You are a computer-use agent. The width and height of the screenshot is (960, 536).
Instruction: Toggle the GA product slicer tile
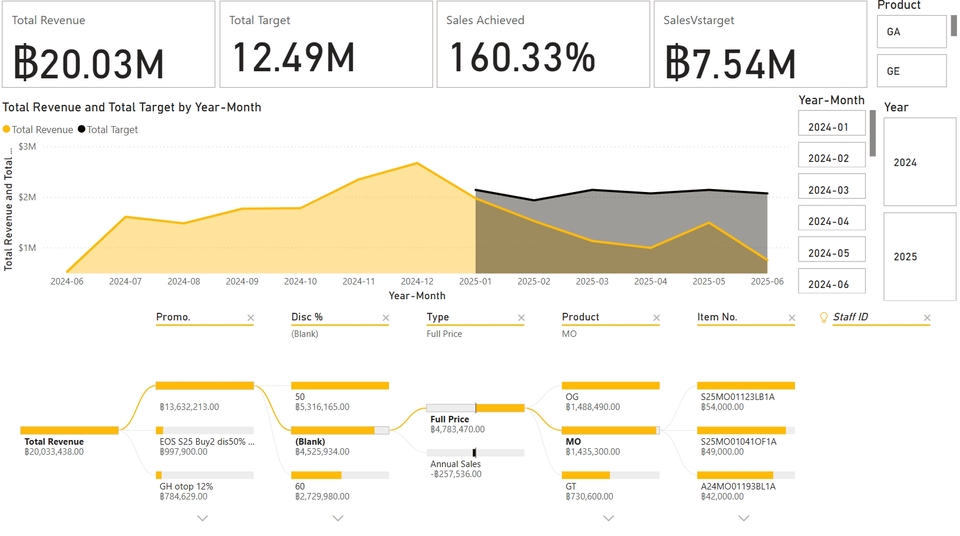[911, 32]
